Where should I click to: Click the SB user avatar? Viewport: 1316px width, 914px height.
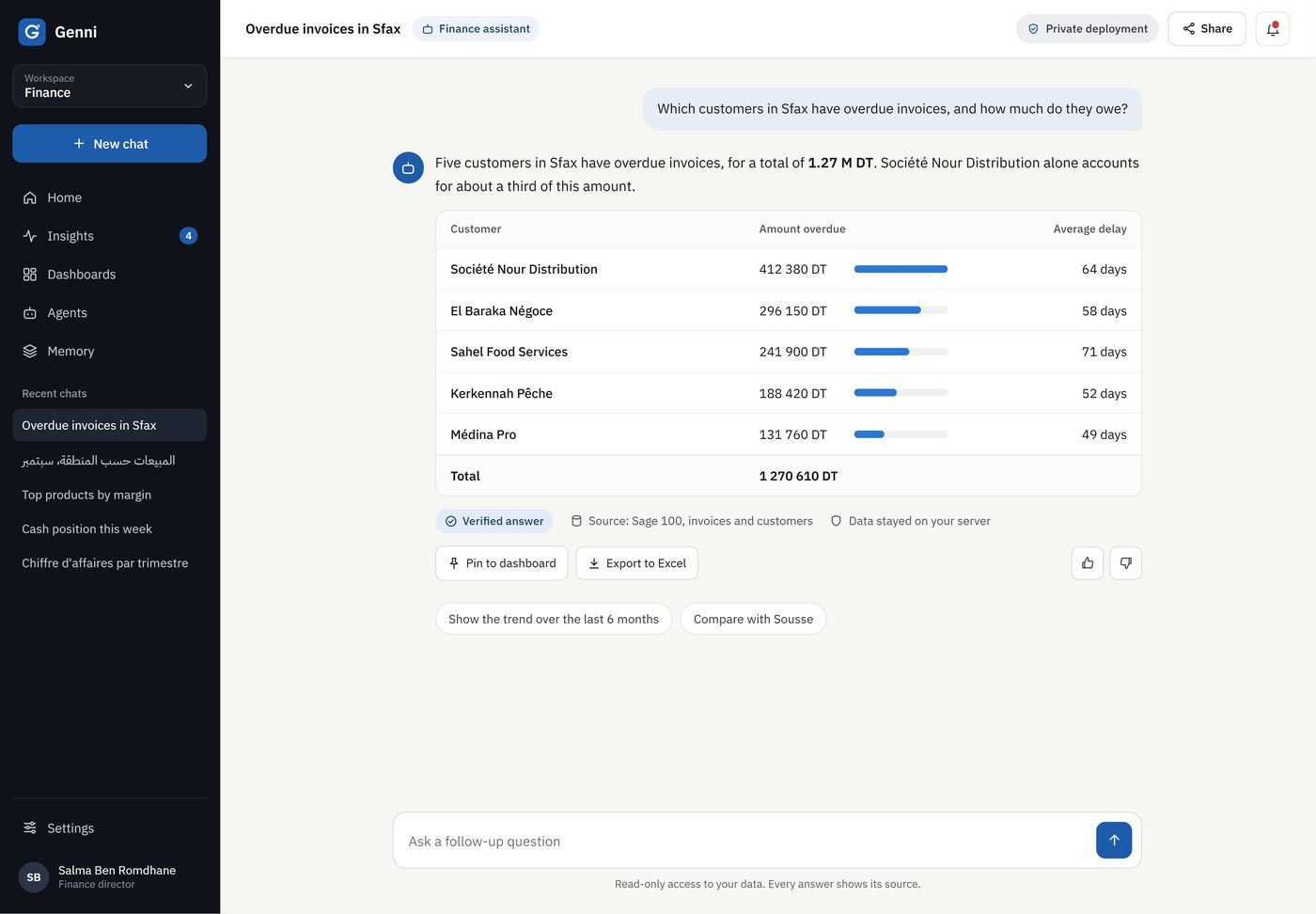(34, 877)
